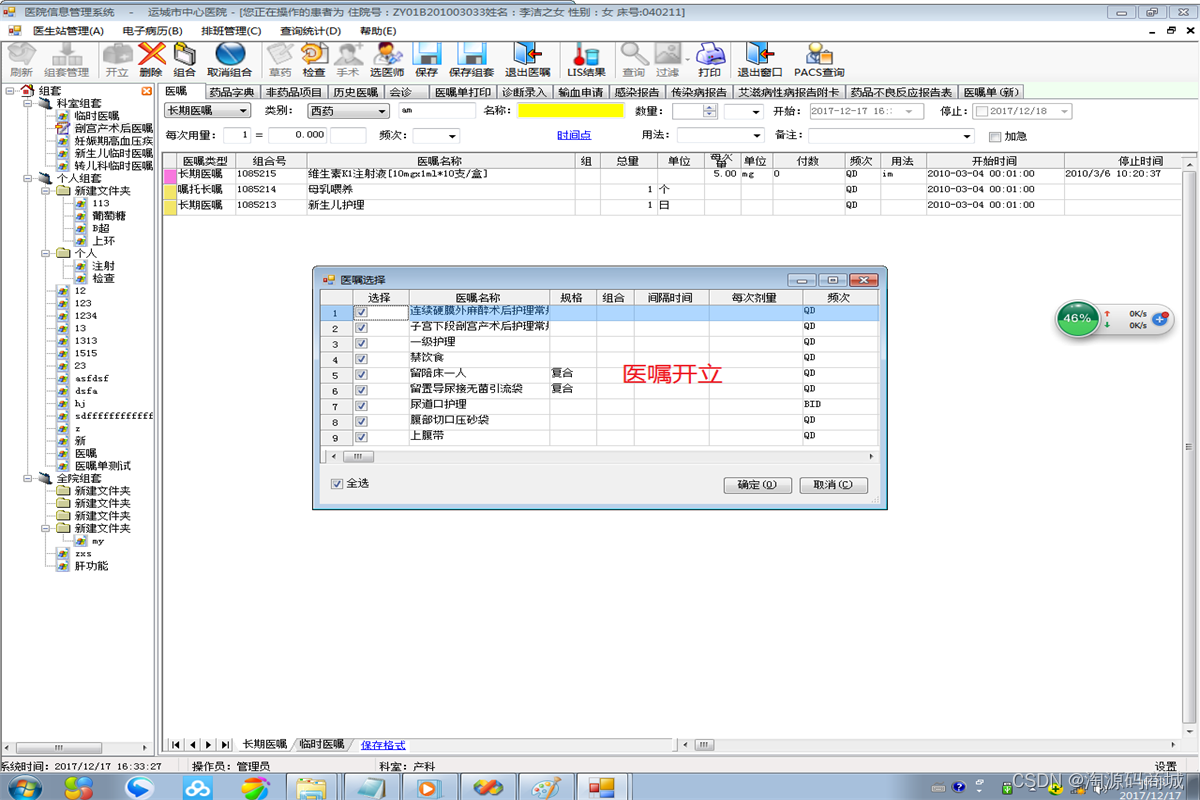Click the 保存 save toolbar icon

[x=427, y=59]
